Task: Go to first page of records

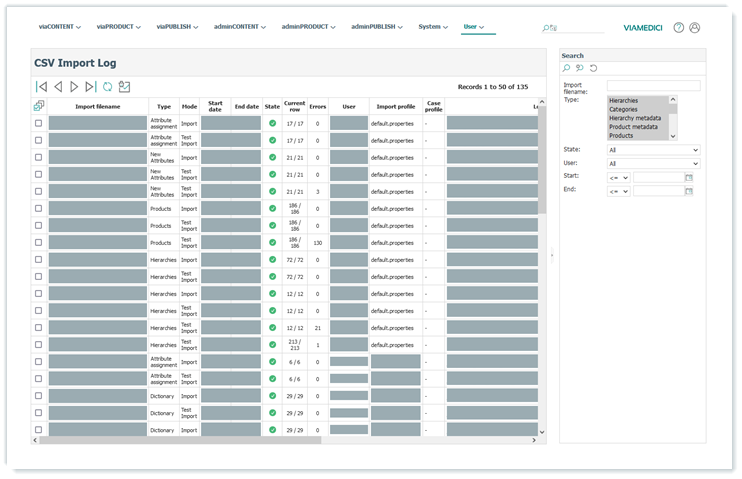Action: click(x=40, y=87)
